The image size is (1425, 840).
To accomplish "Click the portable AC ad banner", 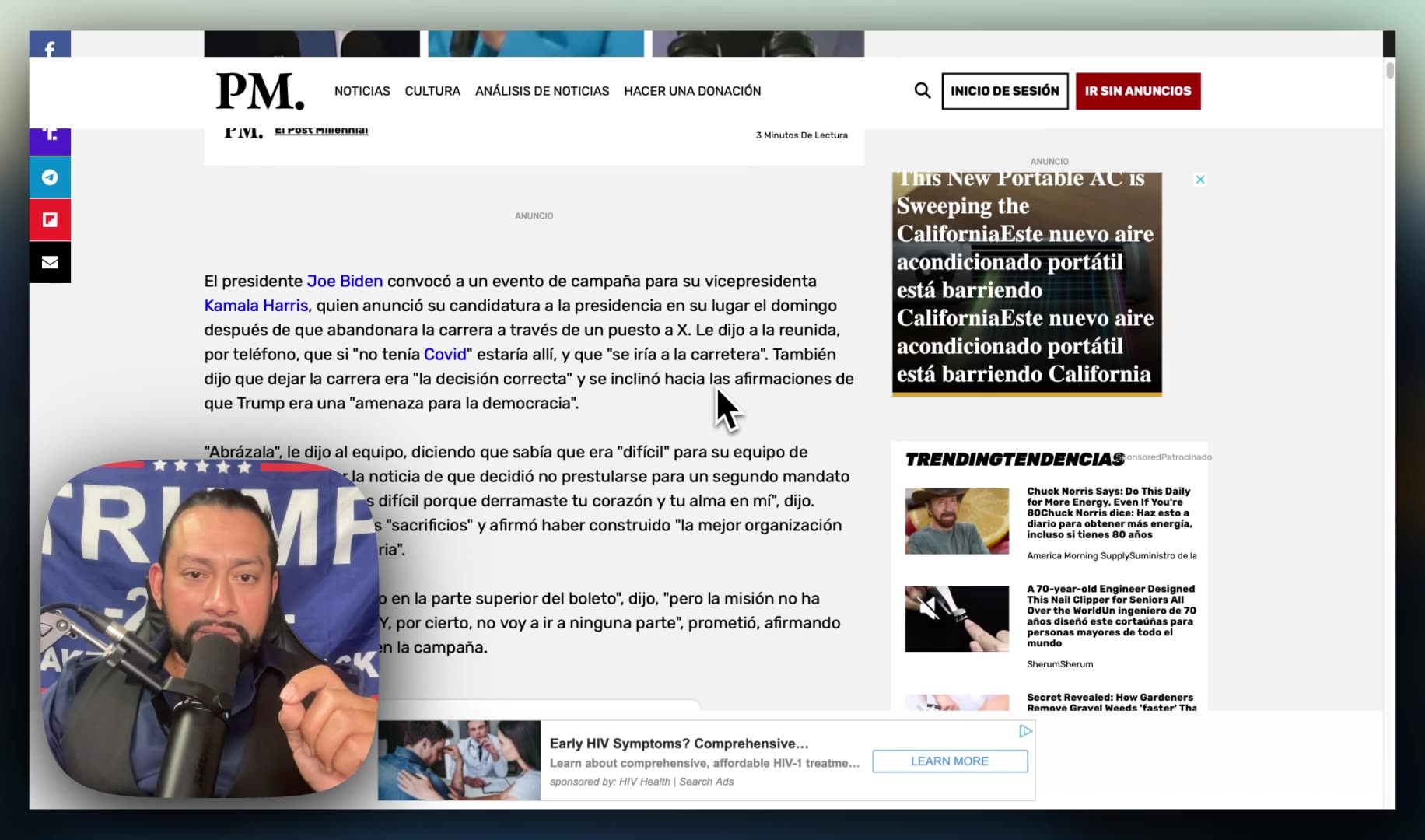I will [x=1027, y=284].
